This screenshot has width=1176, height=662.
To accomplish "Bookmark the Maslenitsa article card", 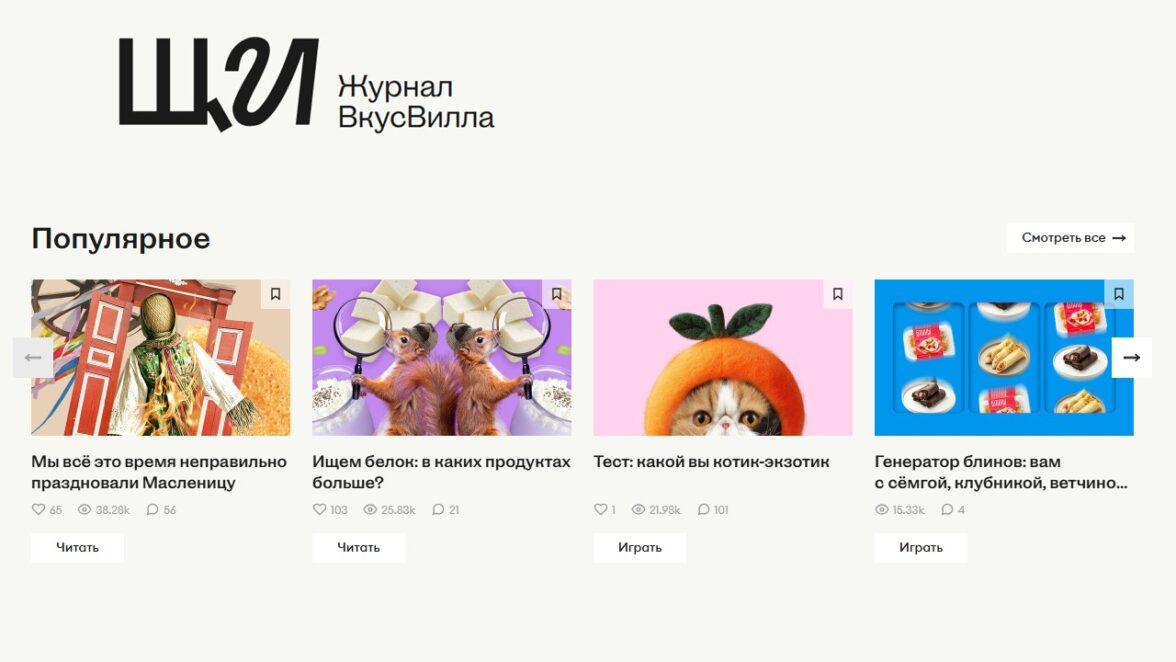I will (x=275, y=294).
